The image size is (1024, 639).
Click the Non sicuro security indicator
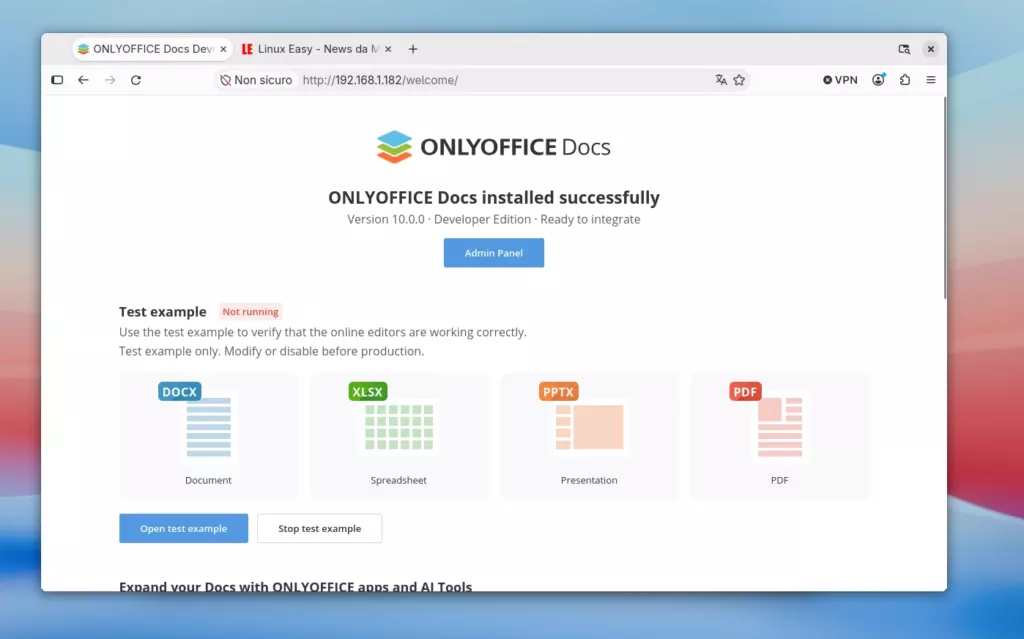click(x=256, y=80)
